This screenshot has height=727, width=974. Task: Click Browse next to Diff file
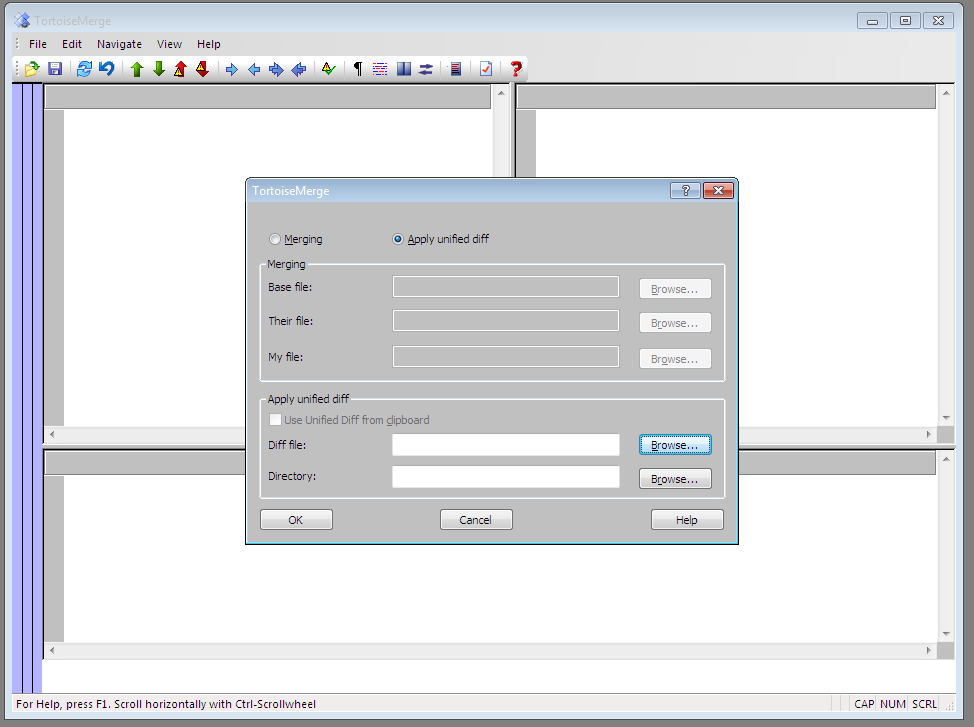pyautogui.click(x=675, y=445)
